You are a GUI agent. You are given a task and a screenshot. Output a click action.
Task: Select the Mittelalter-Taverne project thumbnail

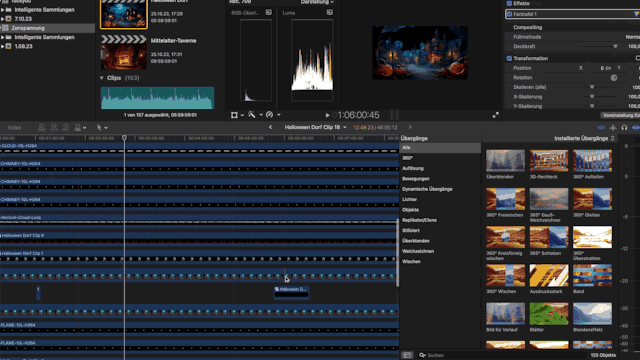coord(124,52)
